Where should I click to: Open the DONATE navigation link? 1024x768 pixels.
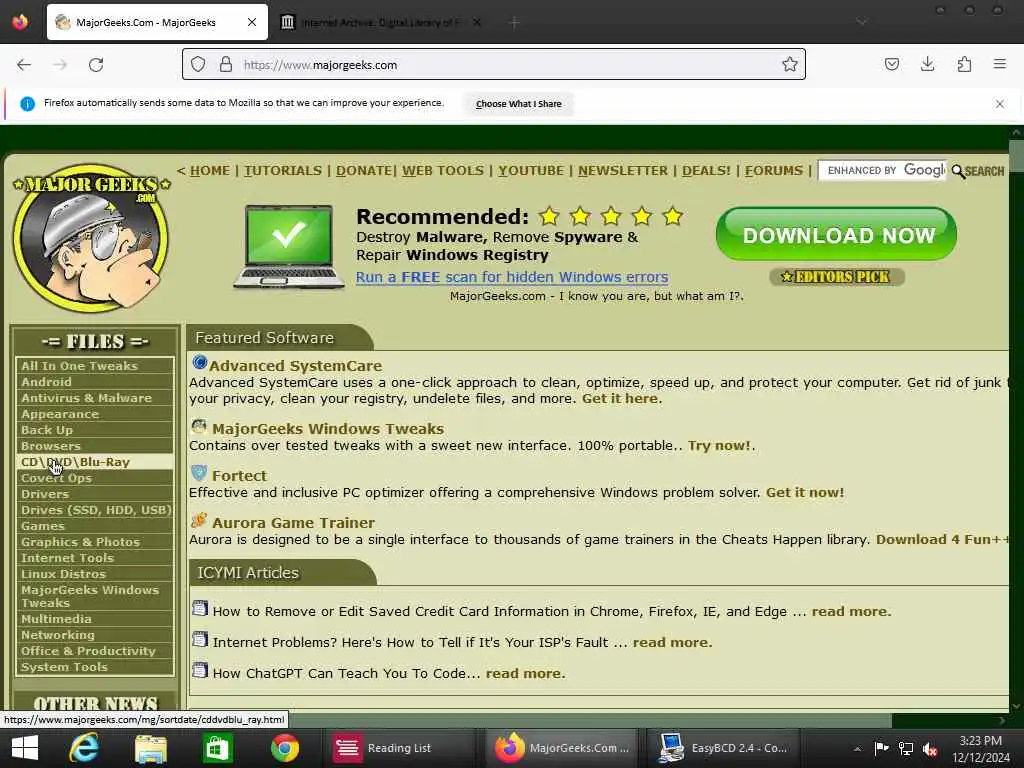(x=364, y=170)
